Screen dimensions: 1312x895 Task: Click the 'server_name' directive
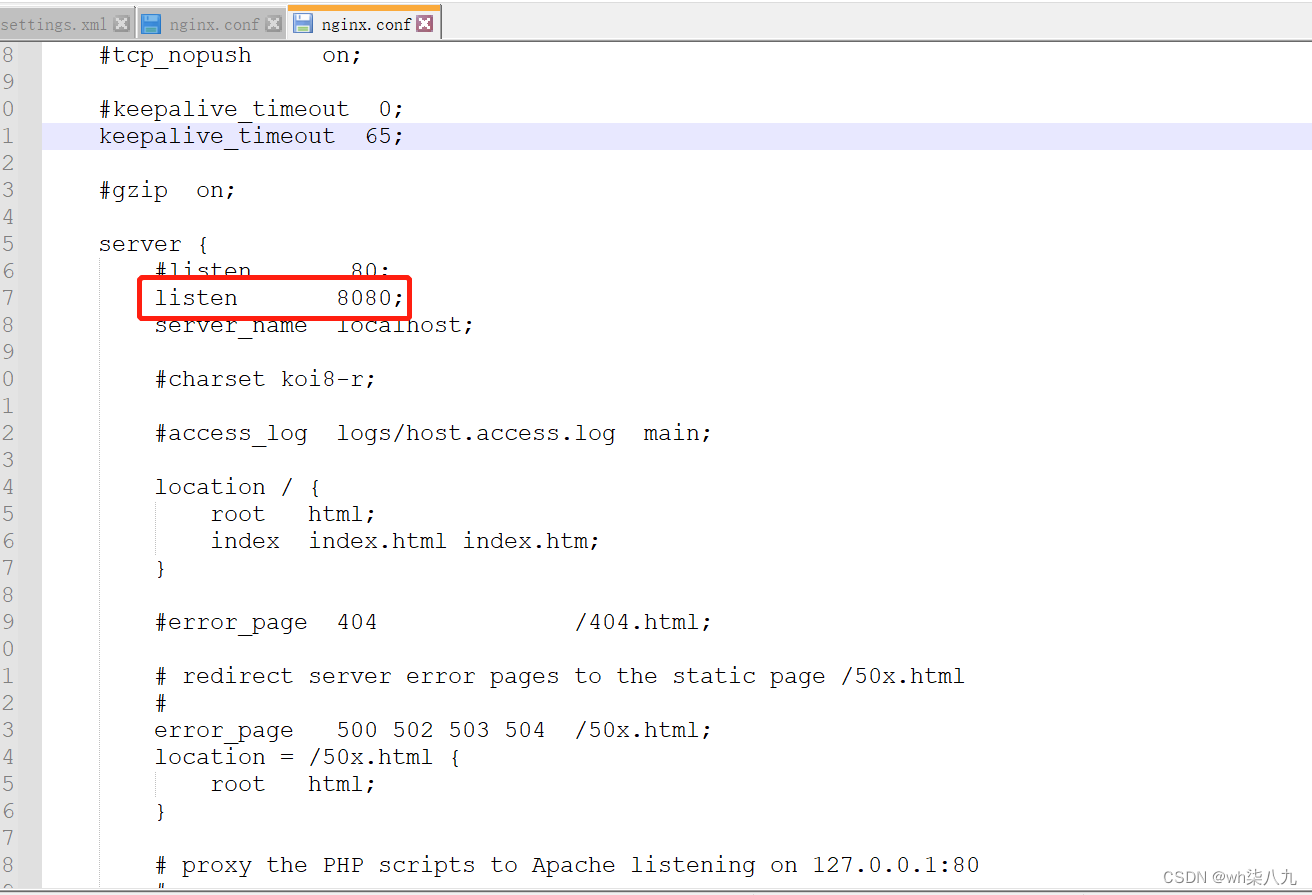(231, 326)
